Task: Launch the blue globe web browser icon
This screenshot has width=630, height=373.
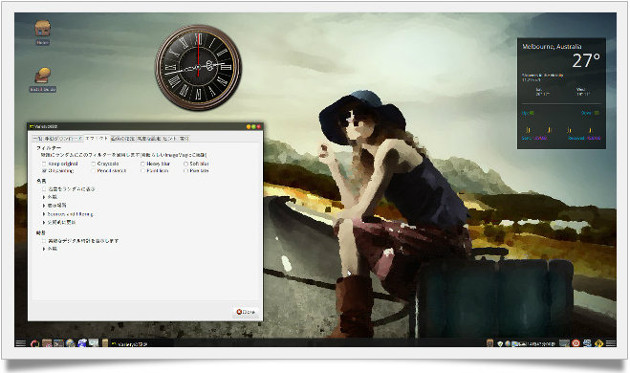Action: pos(82,343)
